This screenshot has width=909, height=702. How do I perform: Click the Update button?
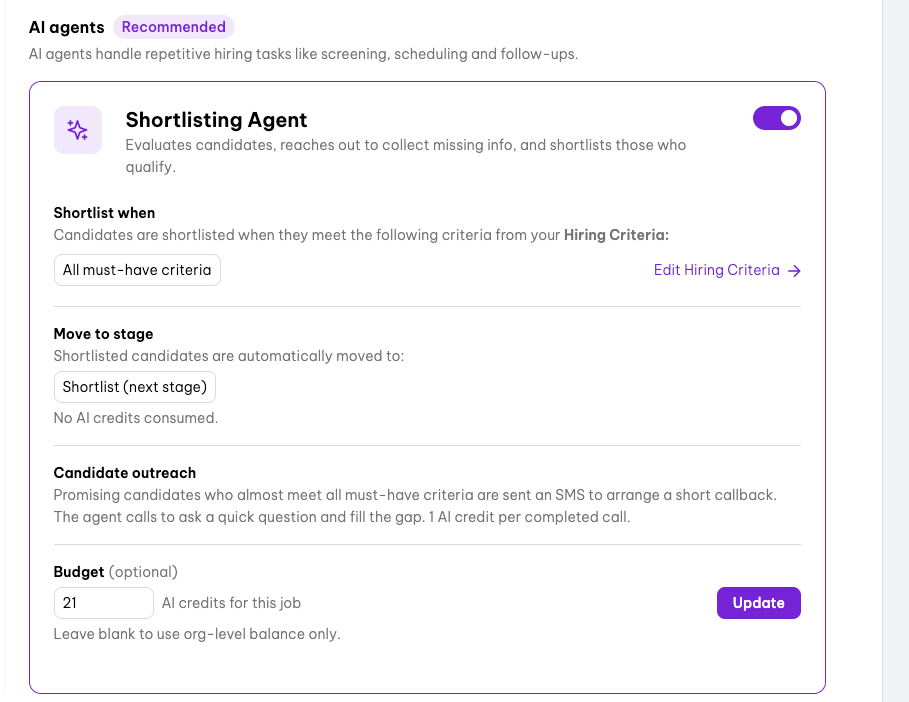(759, 603)
